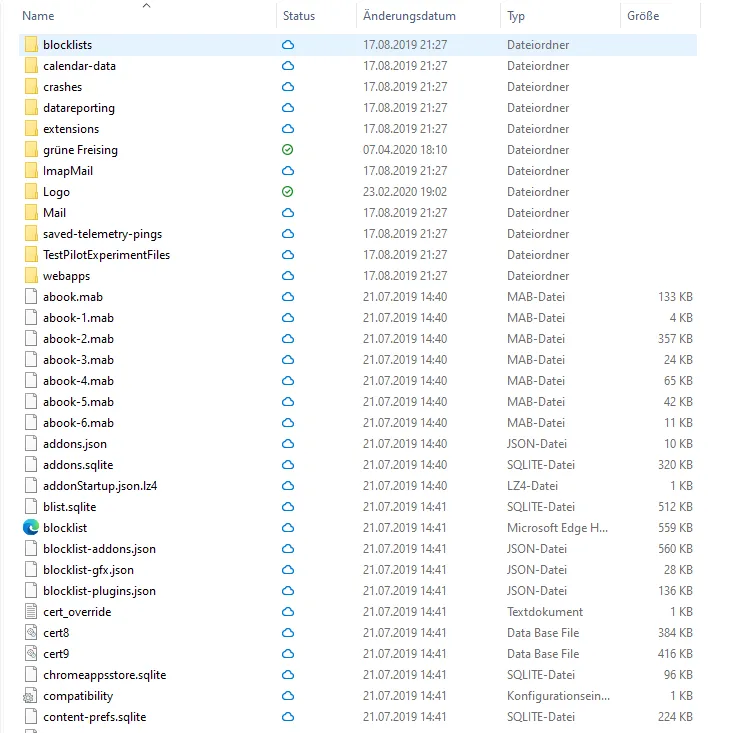741x733 pixels.
Task: Click the 133 KB size value
Action: tap(675, 297)
